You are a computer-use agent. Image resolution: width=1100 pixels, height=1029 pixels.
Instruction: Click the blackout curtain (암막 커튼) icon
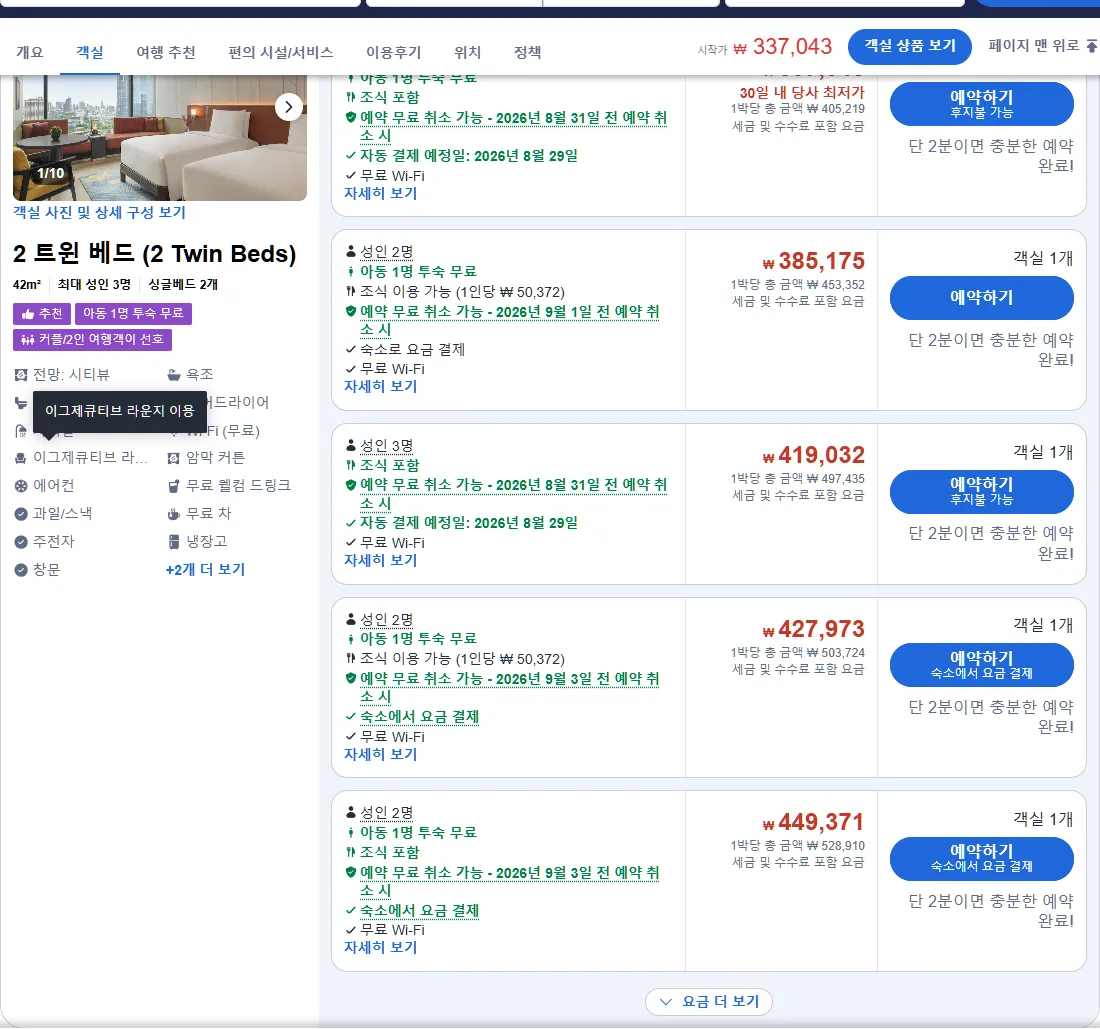174,458
